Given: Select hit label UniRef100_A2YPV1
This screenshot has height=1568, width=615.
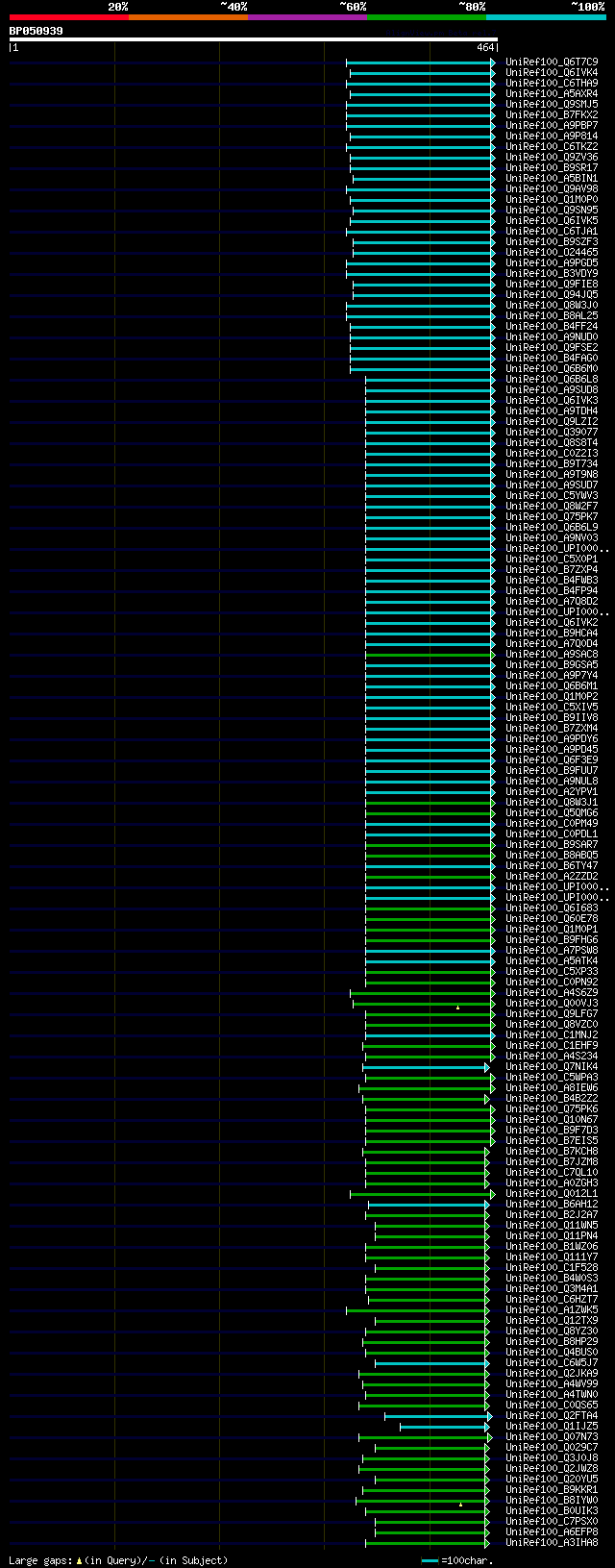Looking at the screenshot, I should [552, 791].
